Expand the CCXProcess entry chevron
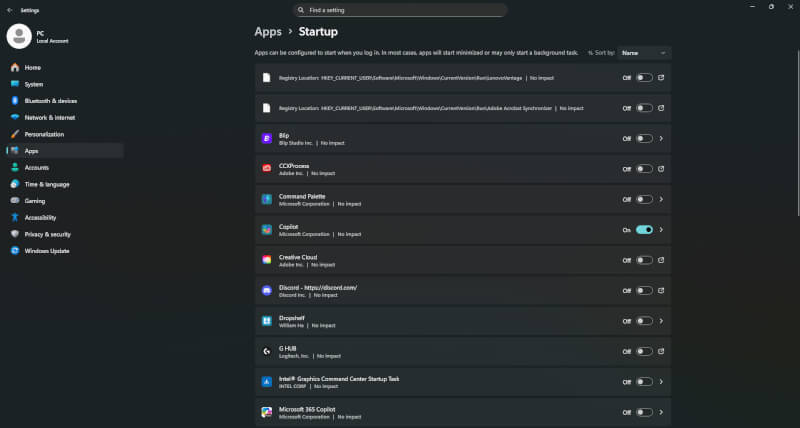Image resolution: width=800 pixels, height=428 pixels. pos(662,169)
